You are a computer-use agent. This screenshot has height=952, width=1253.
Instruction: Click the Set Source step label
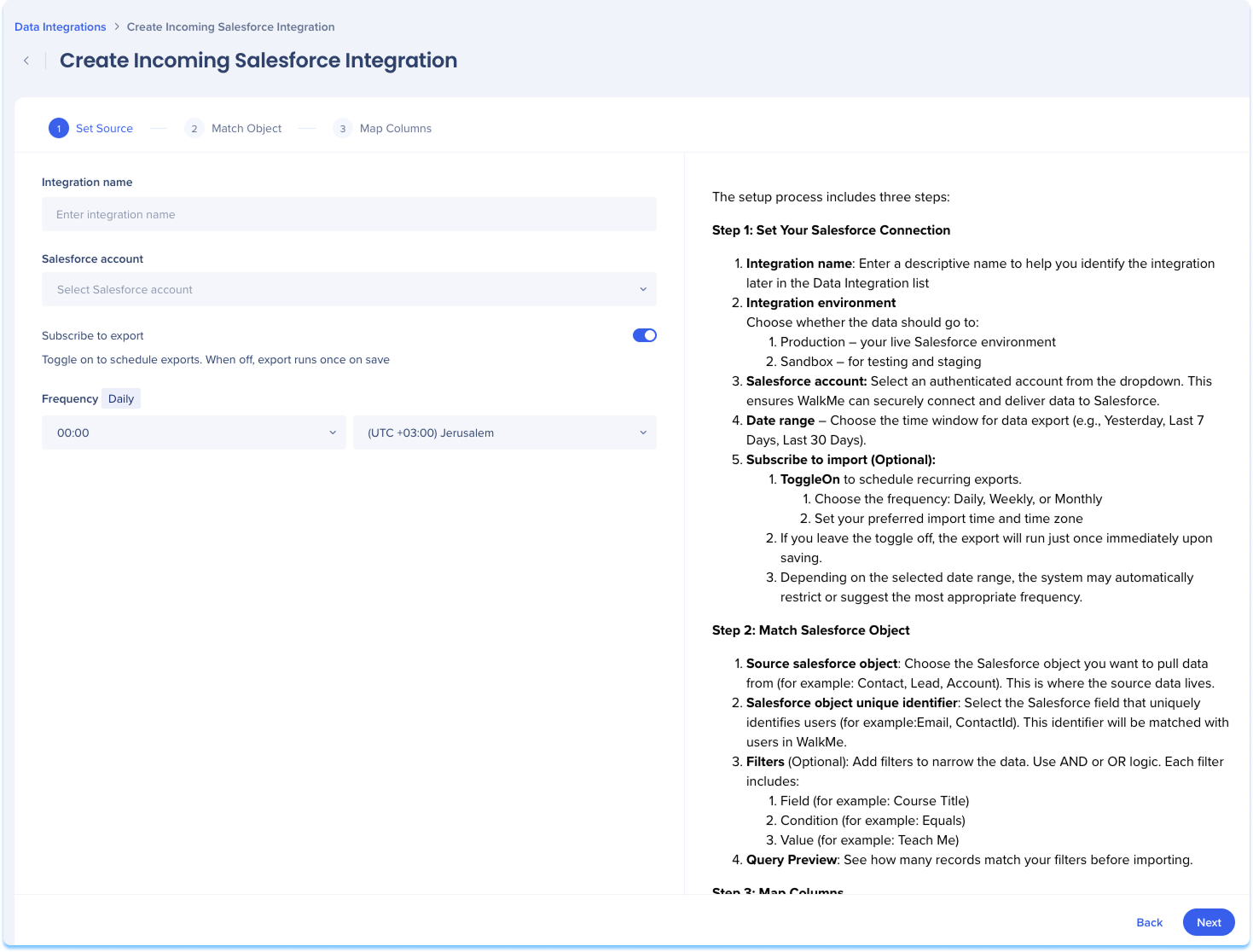(104, 129)
